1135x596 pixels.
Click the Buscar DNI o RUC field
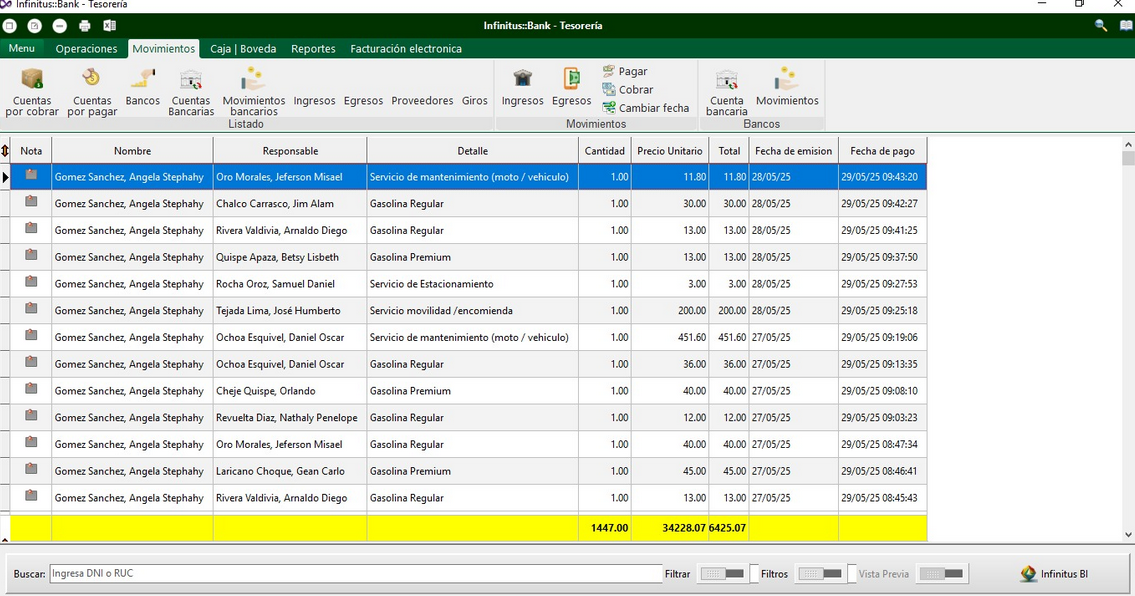click(355, 574)
